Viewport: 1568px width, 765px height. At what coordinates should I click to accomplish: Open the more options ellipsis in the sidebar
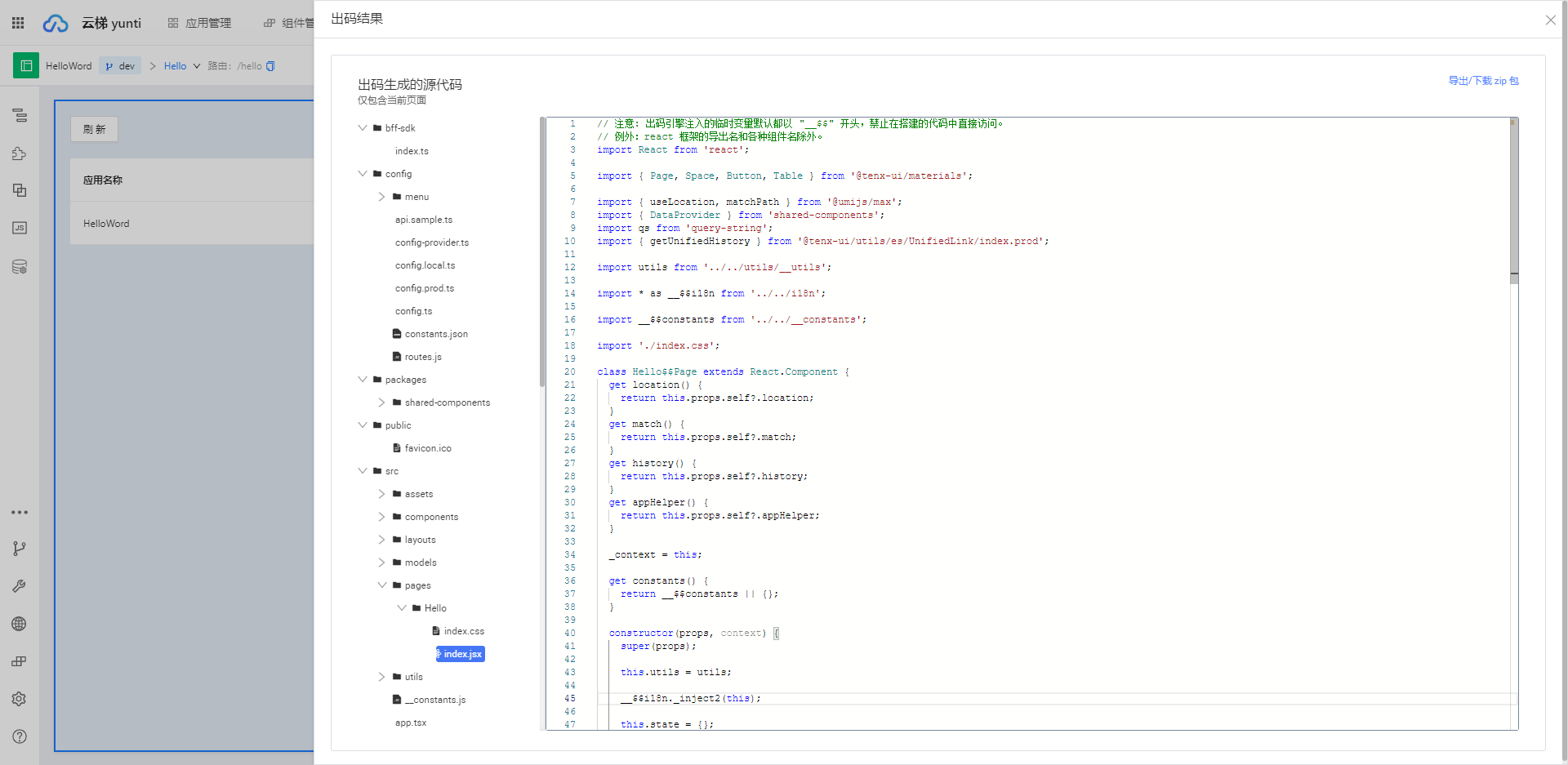pos(20,513)
